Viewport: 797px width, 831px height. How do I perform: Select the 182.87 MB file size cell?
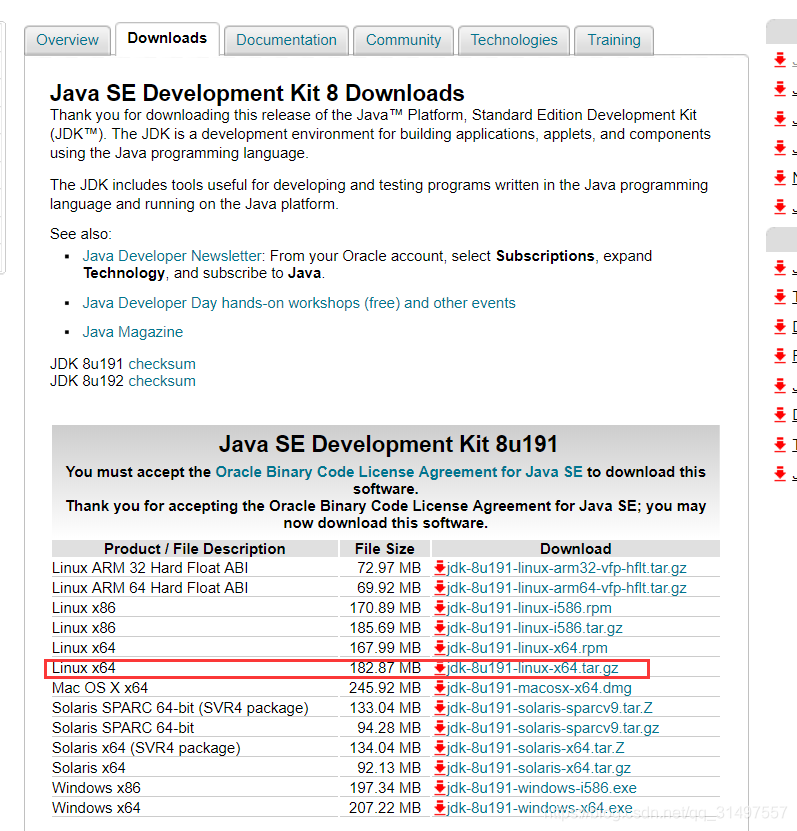pos(385,668)
